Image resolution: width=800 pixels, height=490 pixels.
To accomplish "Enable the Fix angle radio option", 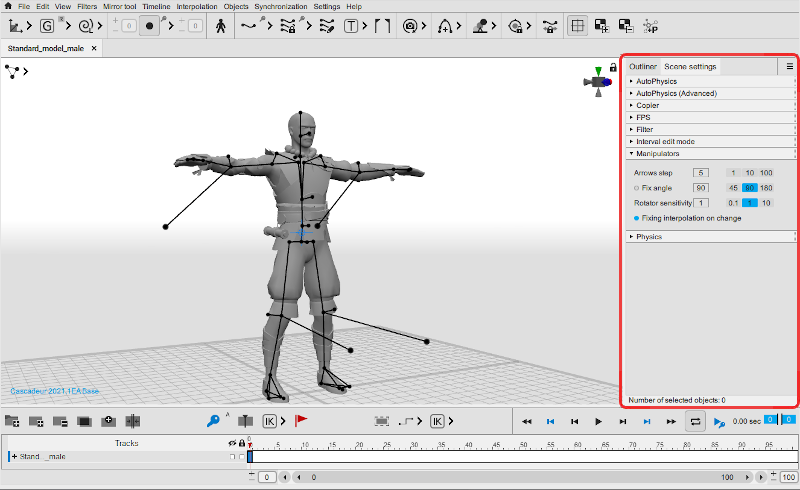I will pyautogui.click(x=636, y=188).
